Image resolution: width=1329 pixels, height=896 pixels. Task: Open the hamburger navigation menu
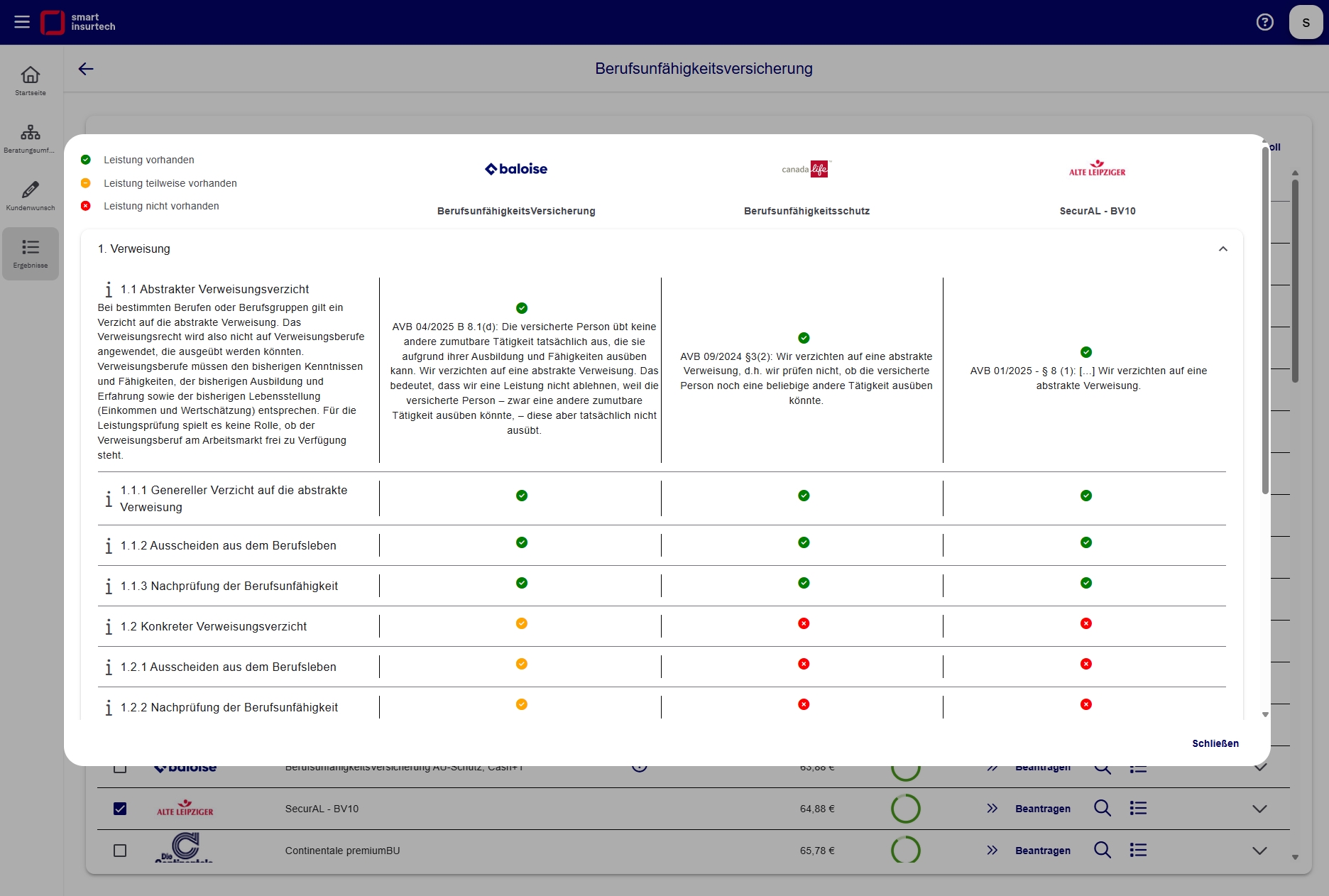tap(22, 22)
